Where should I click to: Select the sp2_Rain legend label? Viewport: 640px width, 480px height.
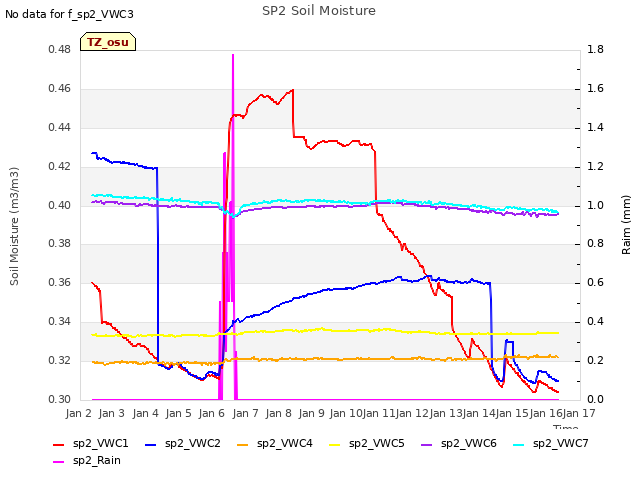click(97, 461)
